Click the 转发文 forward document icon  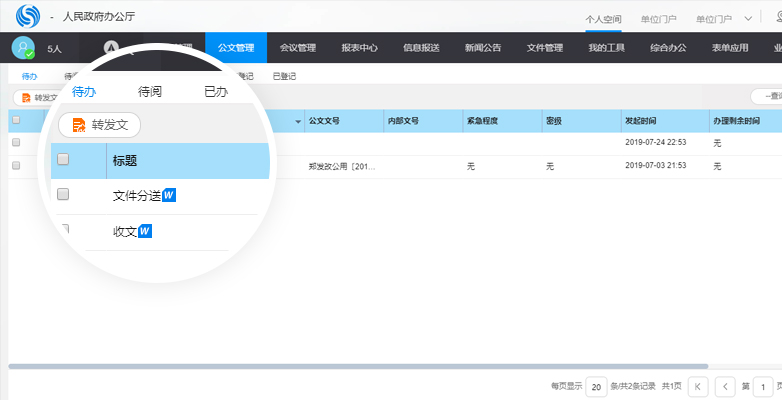click(x=79, y=125)
